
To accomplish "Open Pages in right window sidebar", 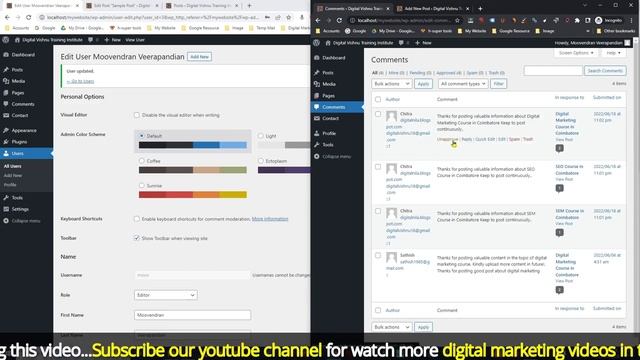I will pyautogui.click(x=328, y=96).
